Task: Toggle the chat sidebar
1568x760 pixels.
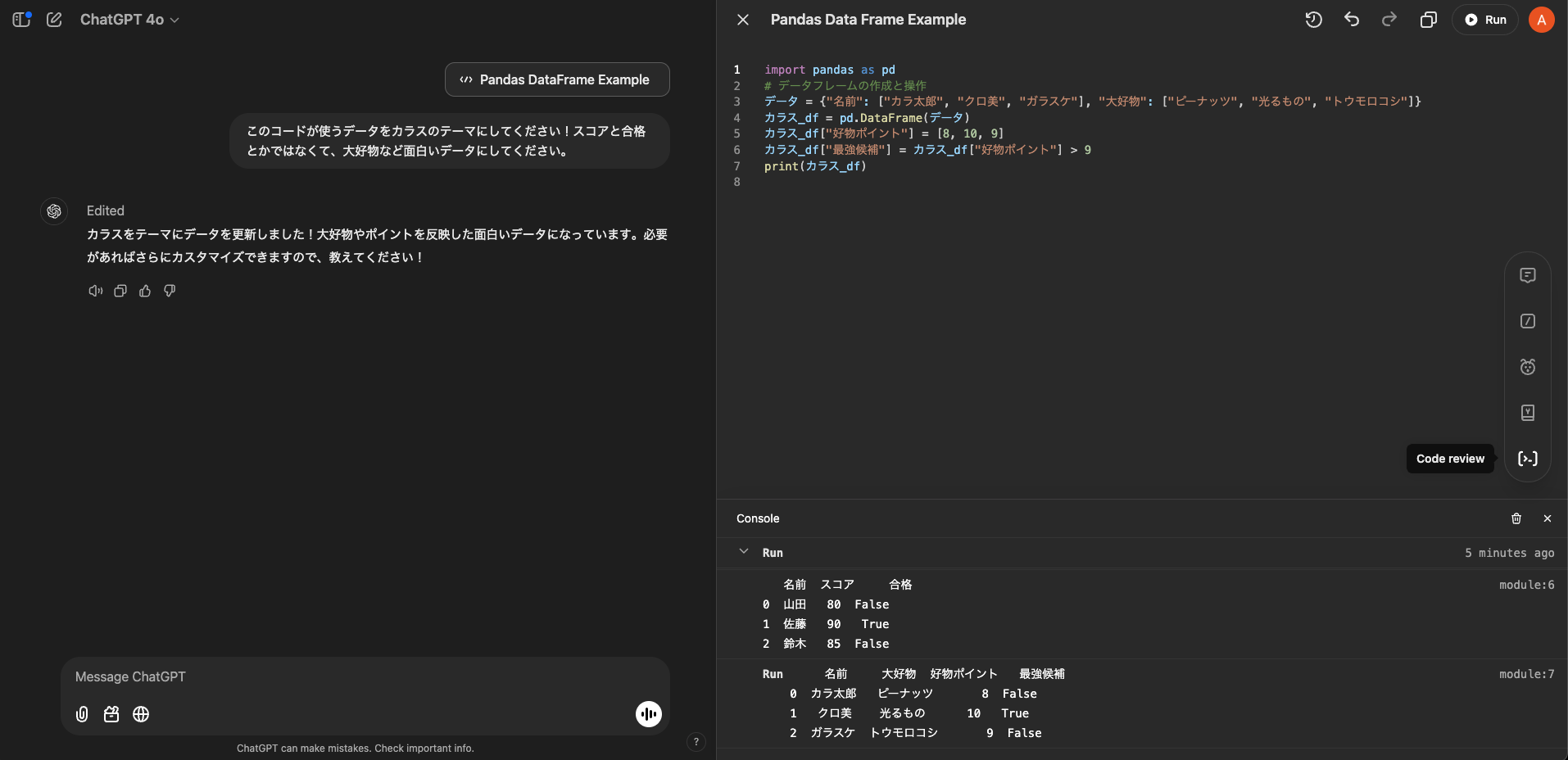Action: (x=20, y=19)
